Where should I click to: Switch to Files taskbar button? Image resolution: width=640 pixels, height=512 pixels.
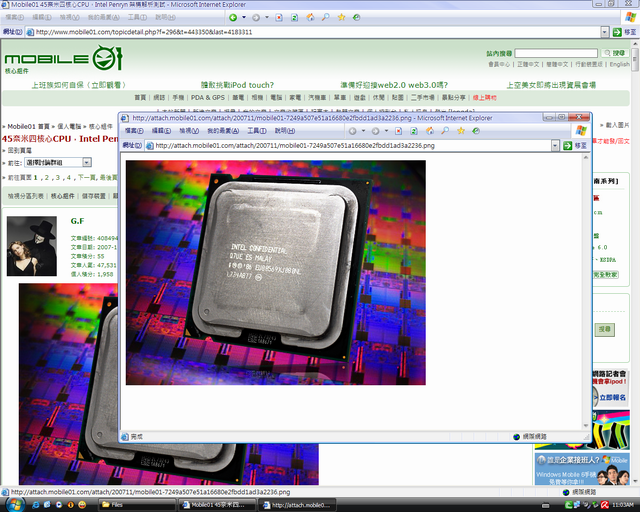tap(137, 505)
